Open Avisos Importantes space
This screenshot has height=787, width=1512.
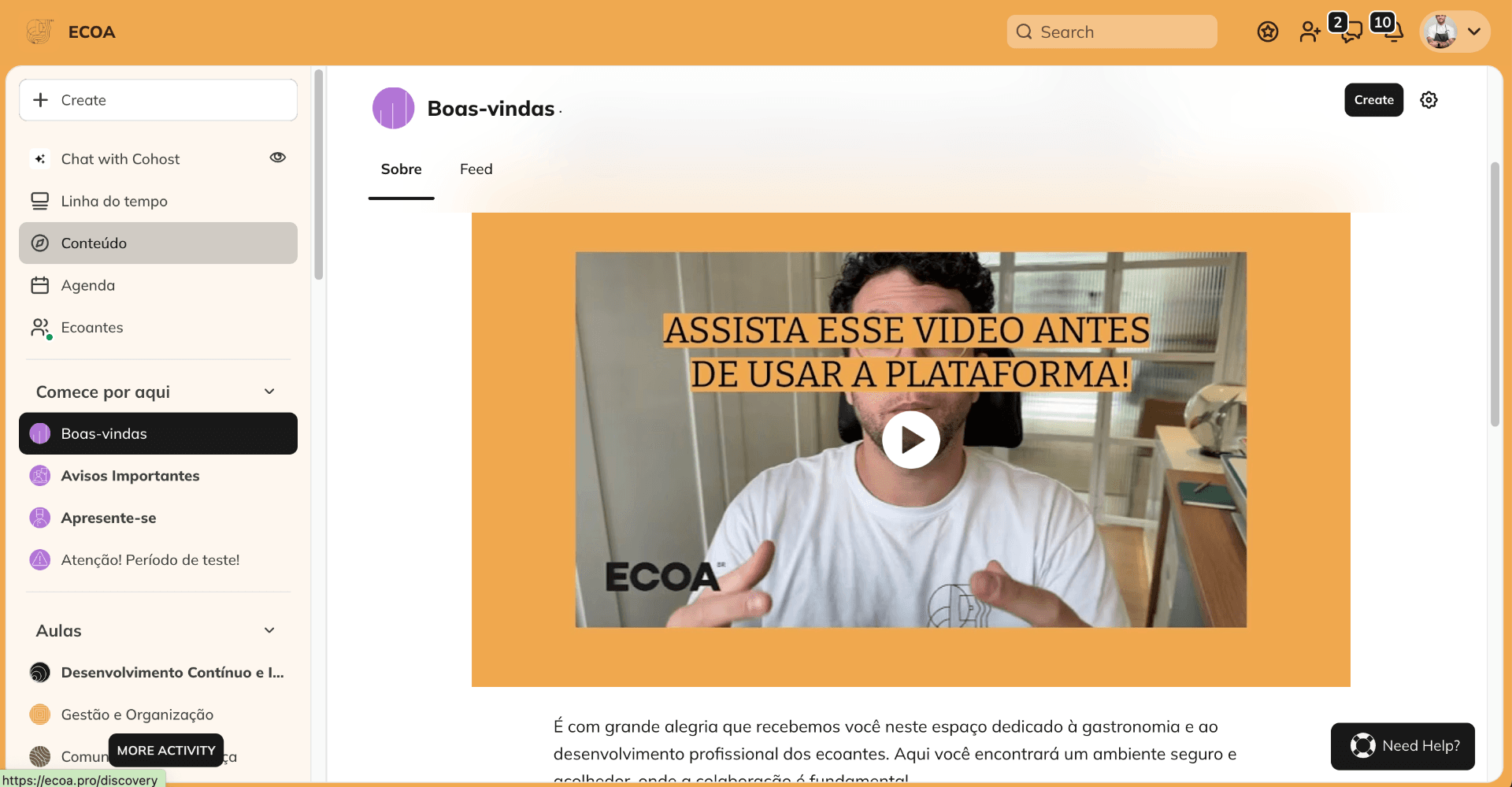click(x=158, y=476)
